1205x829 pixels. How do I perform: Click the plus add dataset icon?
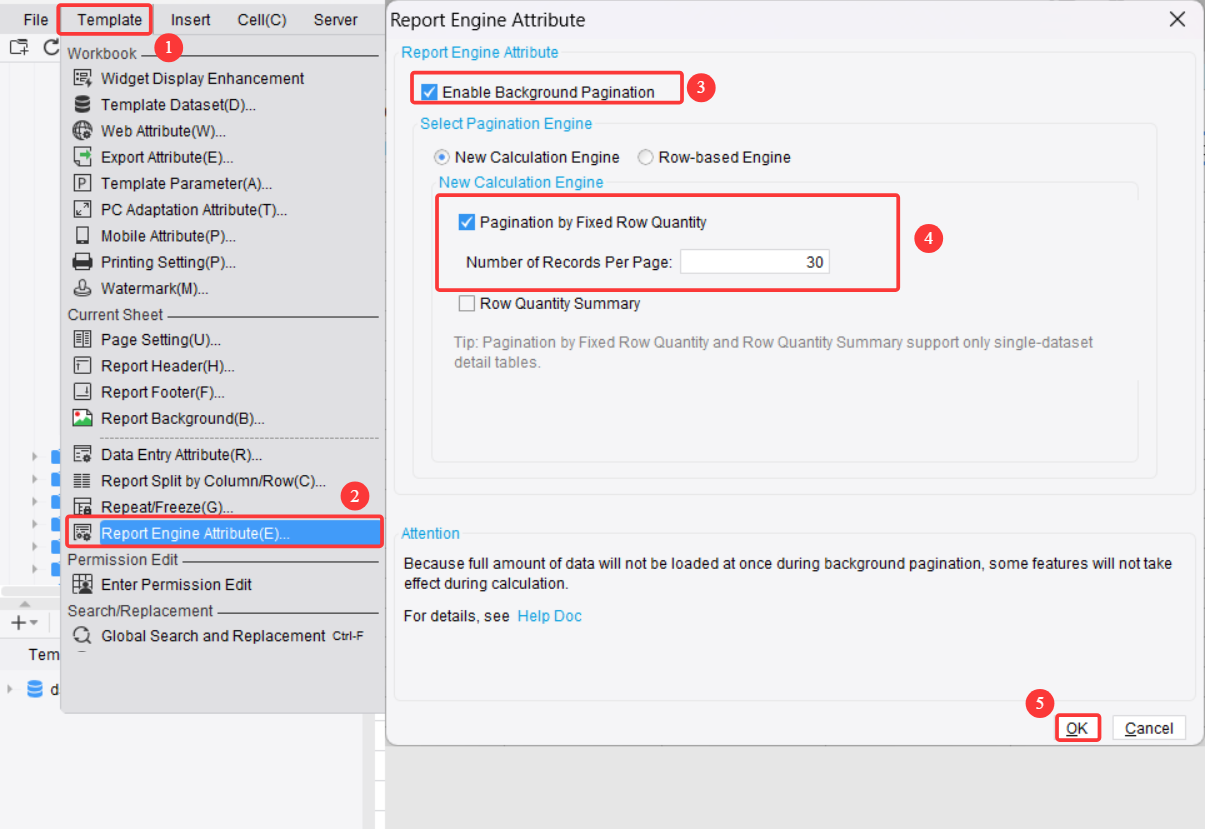[17, 622]
